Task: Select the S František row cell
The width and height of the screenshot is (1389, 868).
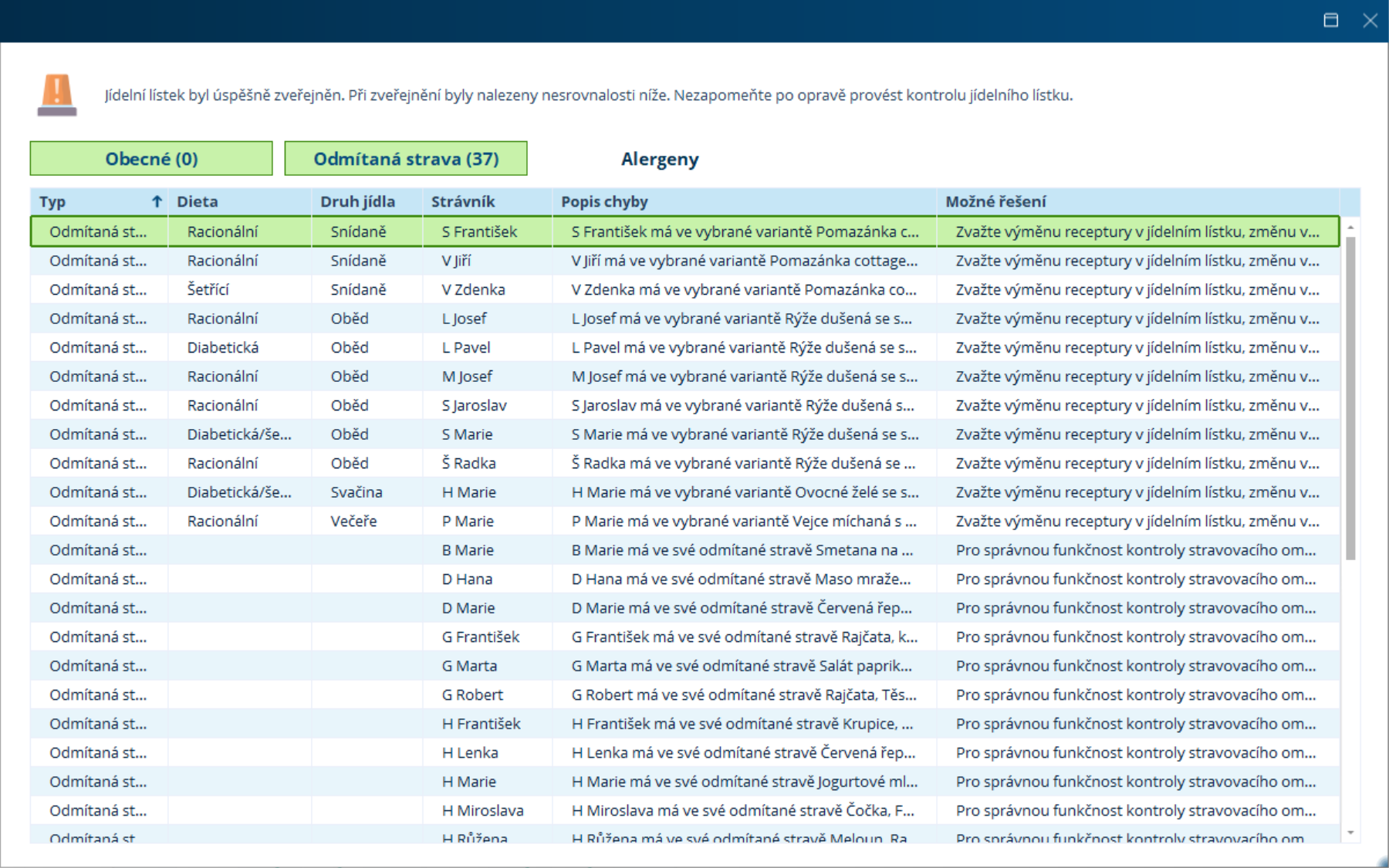Action: 488,231
